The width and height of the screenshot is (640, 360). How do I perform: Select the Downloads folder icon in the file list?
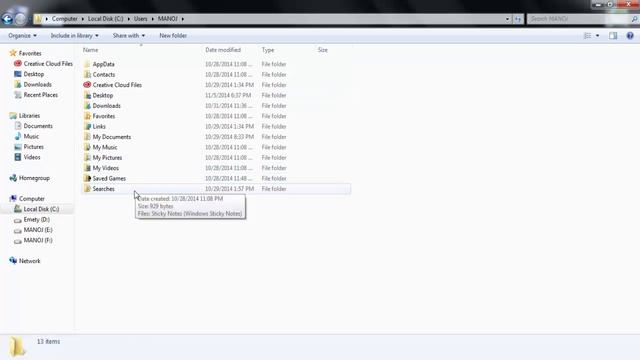click(87, 106)
